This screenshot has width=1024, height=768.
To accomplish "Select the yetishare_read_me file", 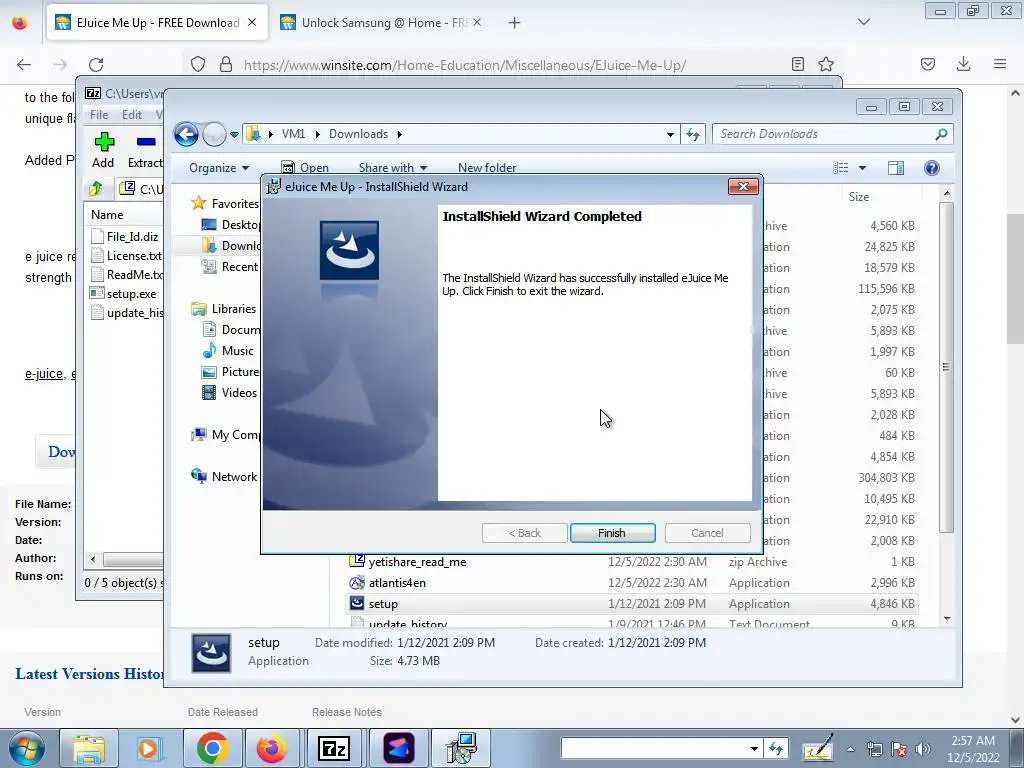I will click(417, 562).
